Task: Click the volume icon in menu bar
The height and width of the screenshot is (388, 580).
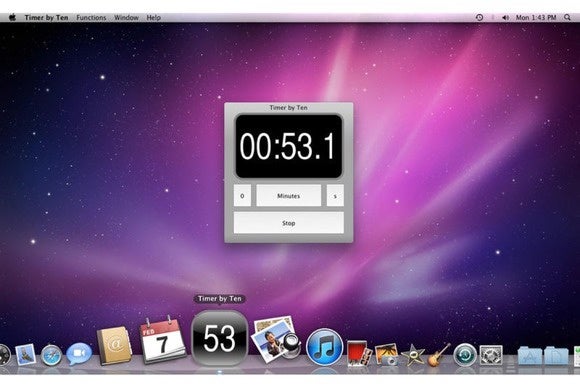Action: tap(505, 17)
